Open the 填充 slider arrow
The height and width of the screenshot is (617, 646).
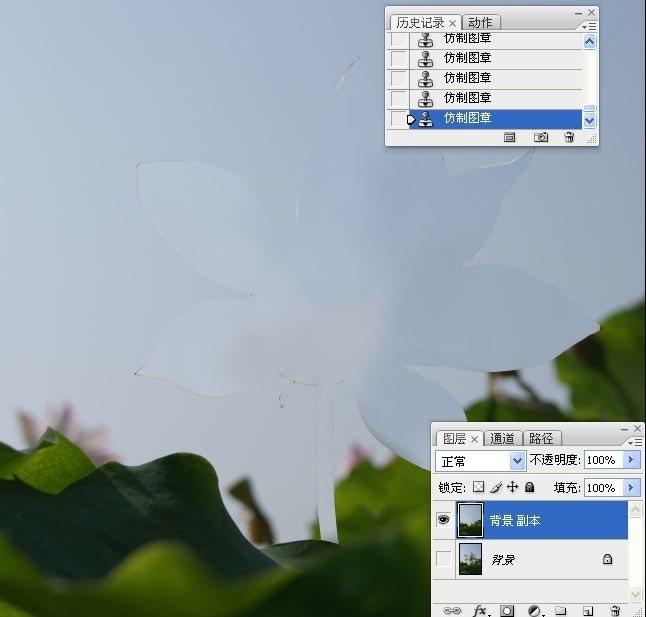click(632, 488)
